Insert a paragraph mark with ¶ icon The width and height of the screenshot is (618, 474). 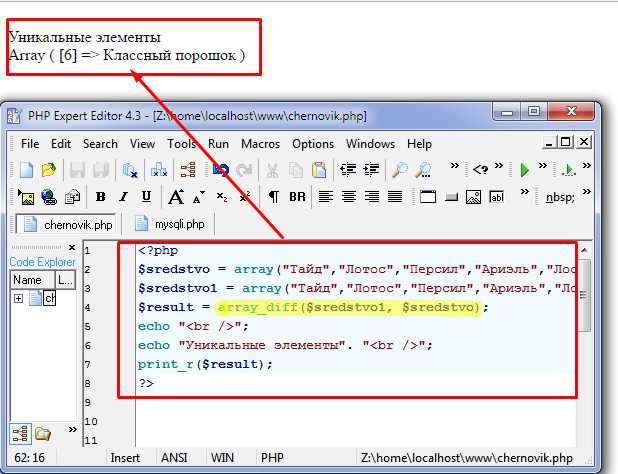273,197
